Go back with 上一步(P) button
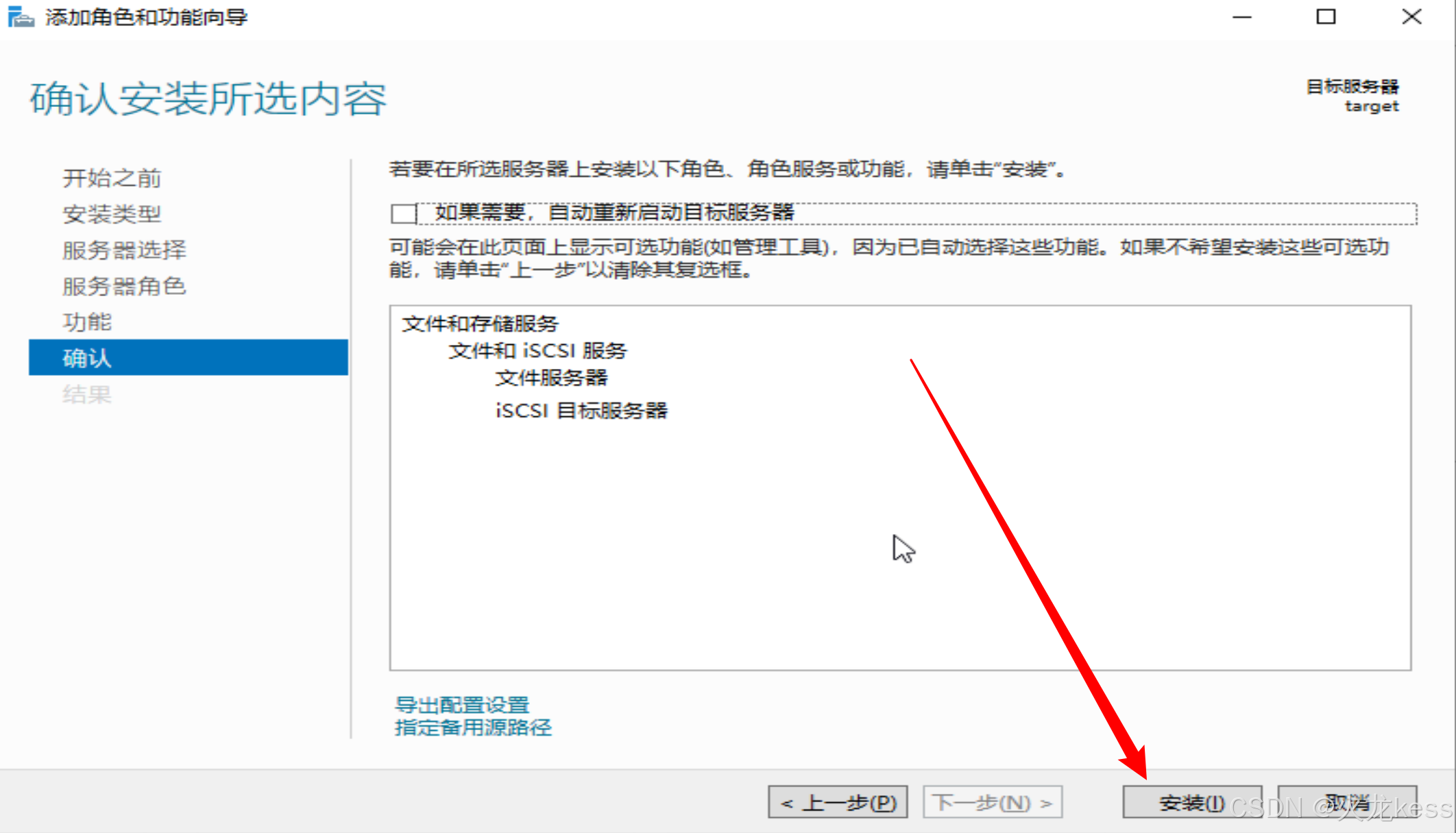Image resolution: width=1456 pixels, height=833 pixels. (838, 802)
